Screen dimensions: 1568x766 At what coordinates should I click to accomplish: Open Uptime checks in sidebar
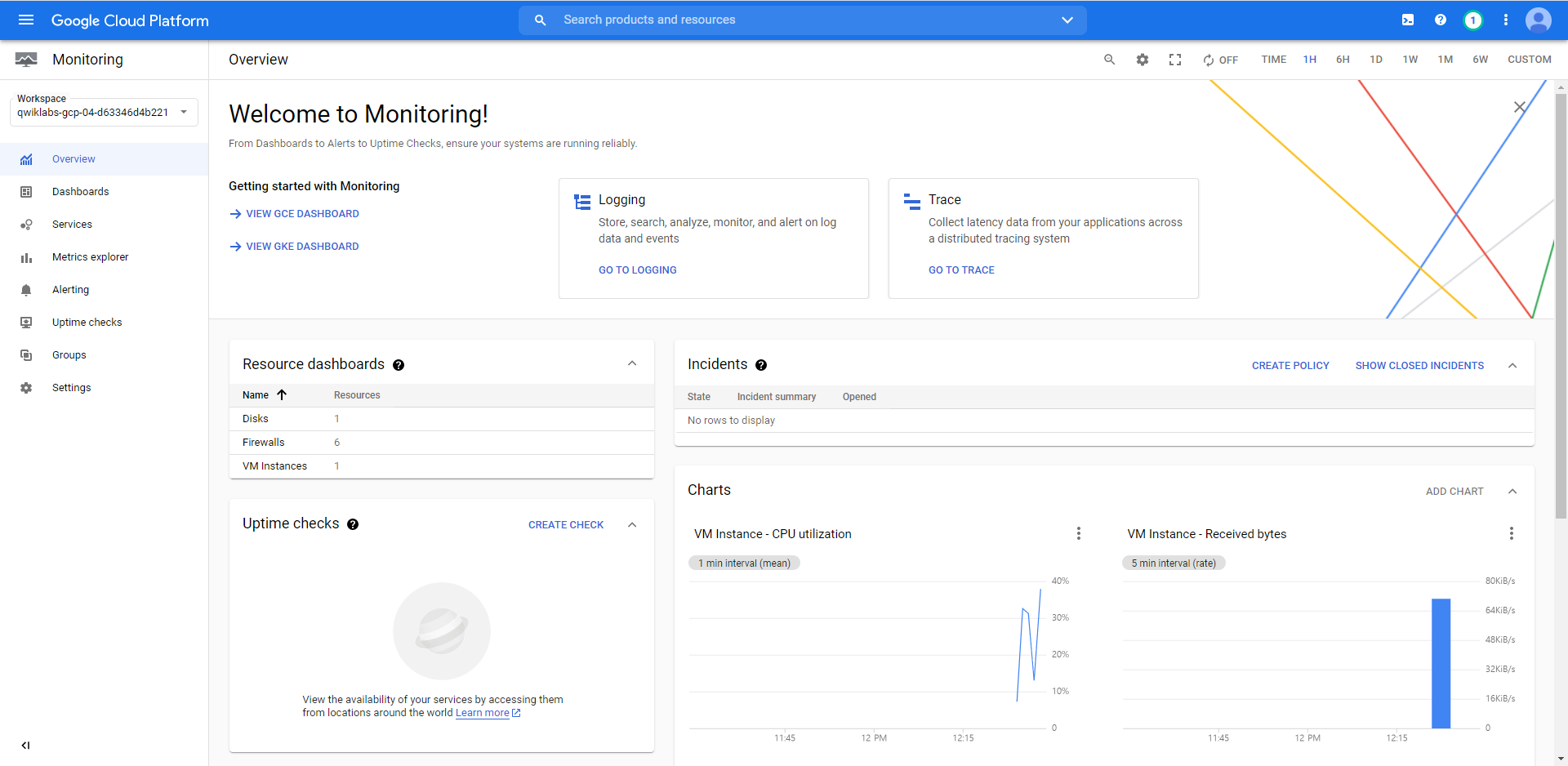(x=104, y=323)
